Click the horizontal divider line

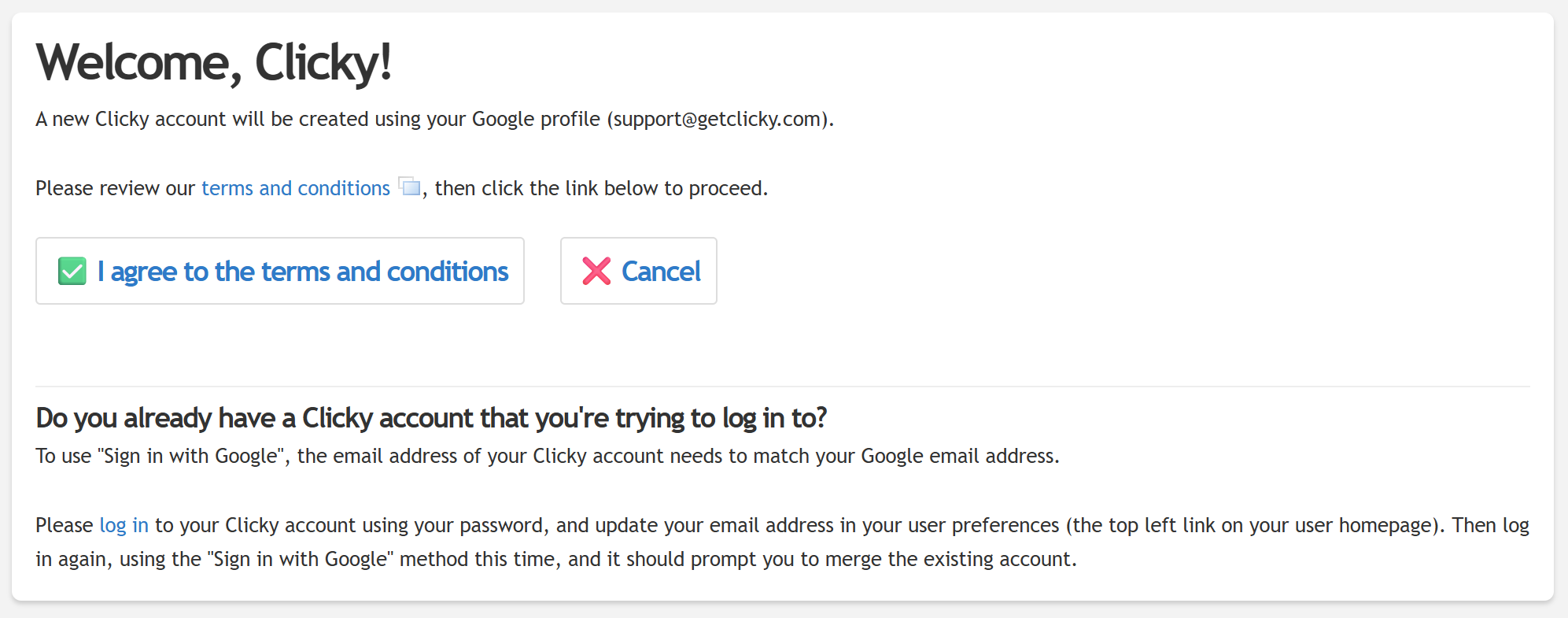coord(782,387)
